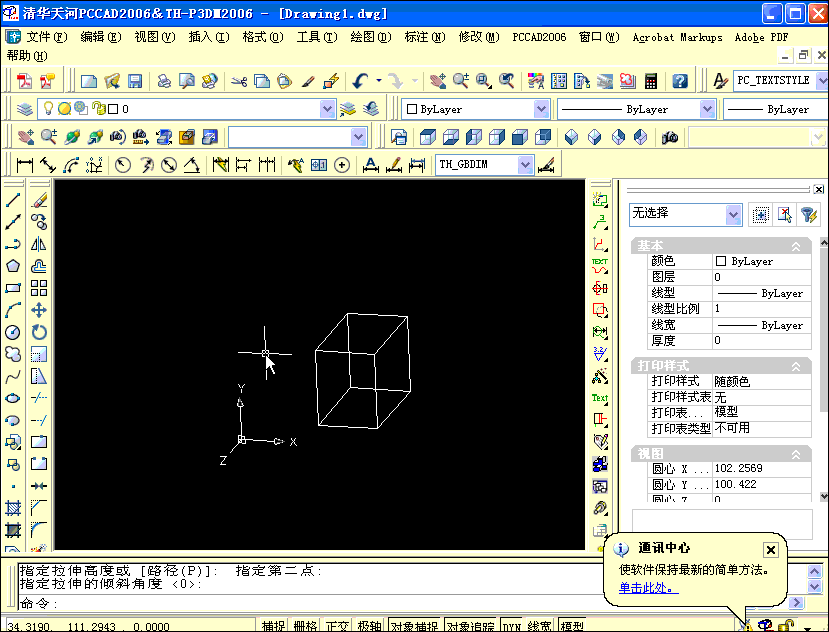This screenshot has height=632, width=829.
Task: Toggle the 模型 model space button
Action: click(572, 626)
